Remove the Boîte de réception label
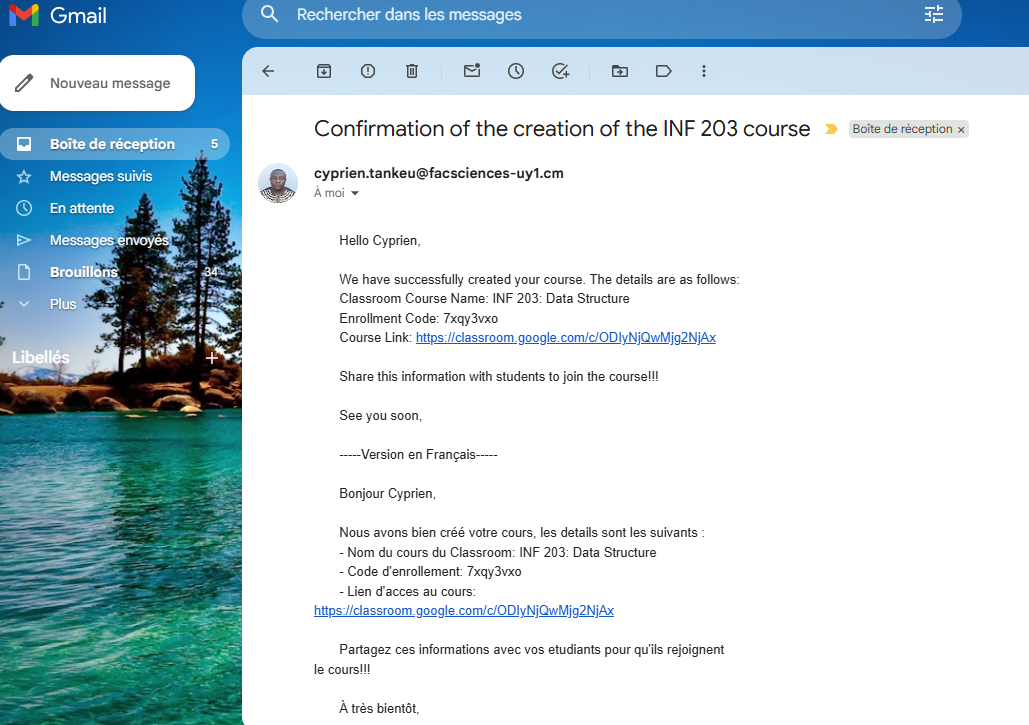Image resolution: width=1029 pixels, height=725 pixels. coord(961,130)
